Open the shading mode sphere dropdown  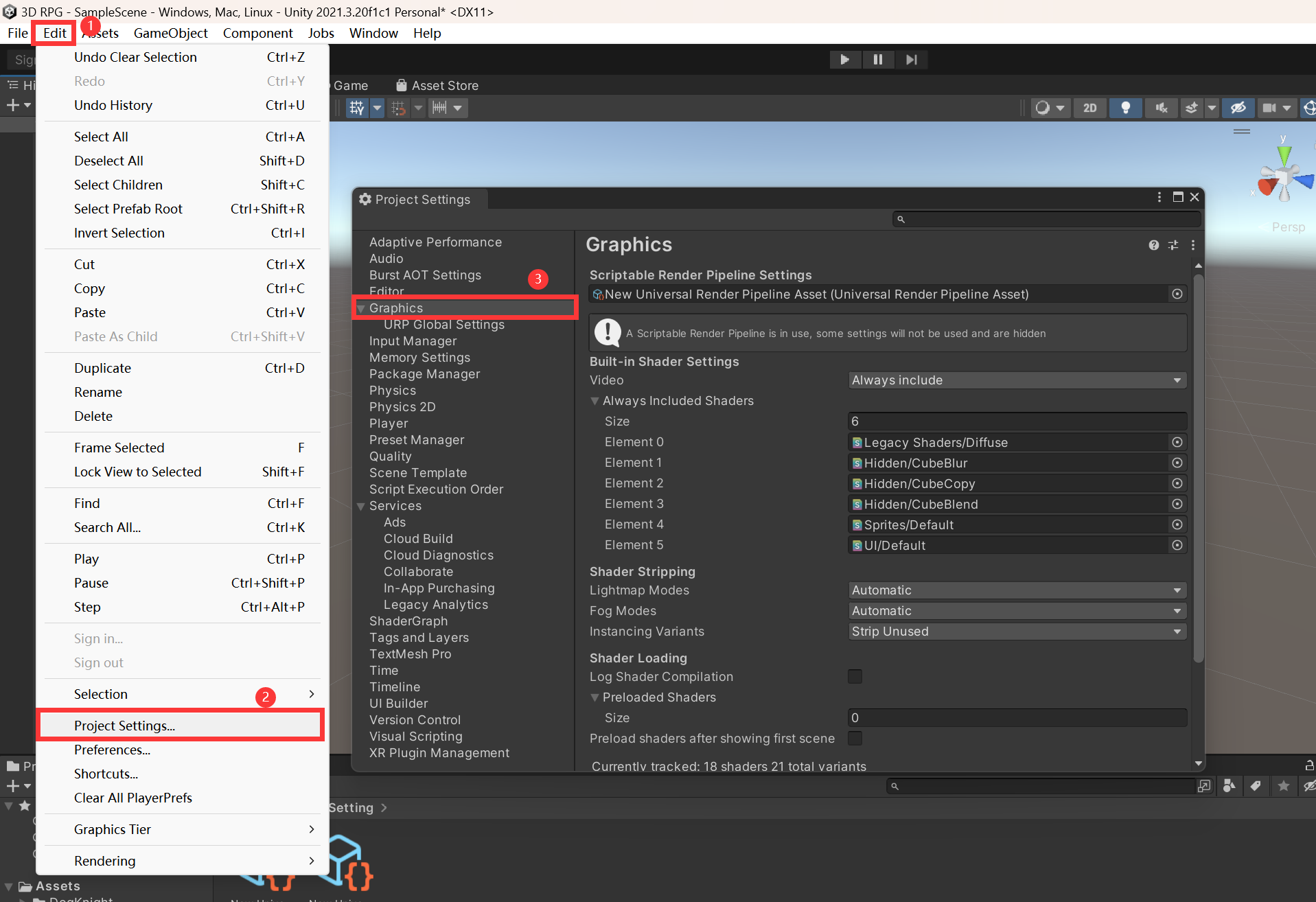[1050, 108]
